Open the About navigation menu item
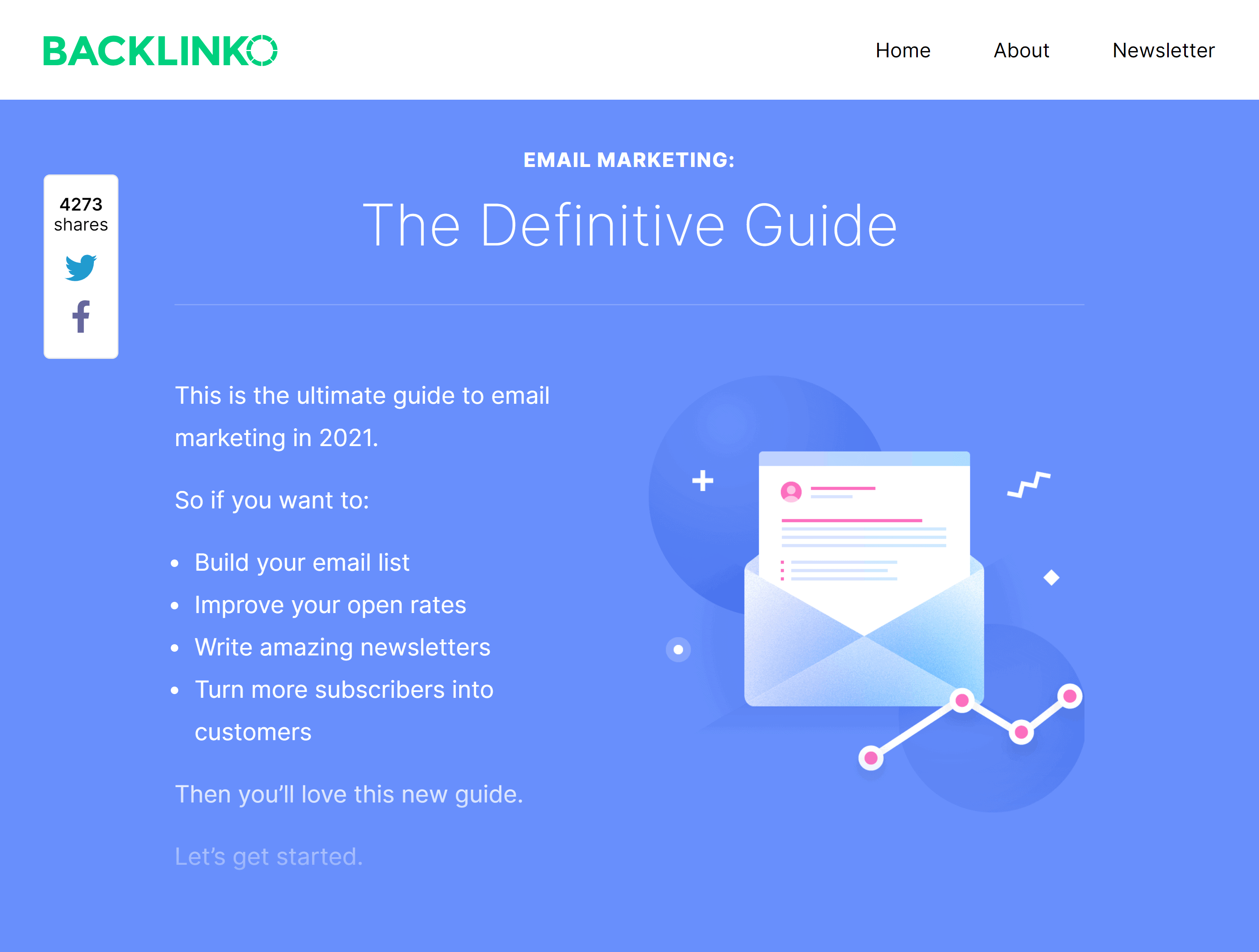This screenshot has height=952, width=1259. coord(1022,50)
